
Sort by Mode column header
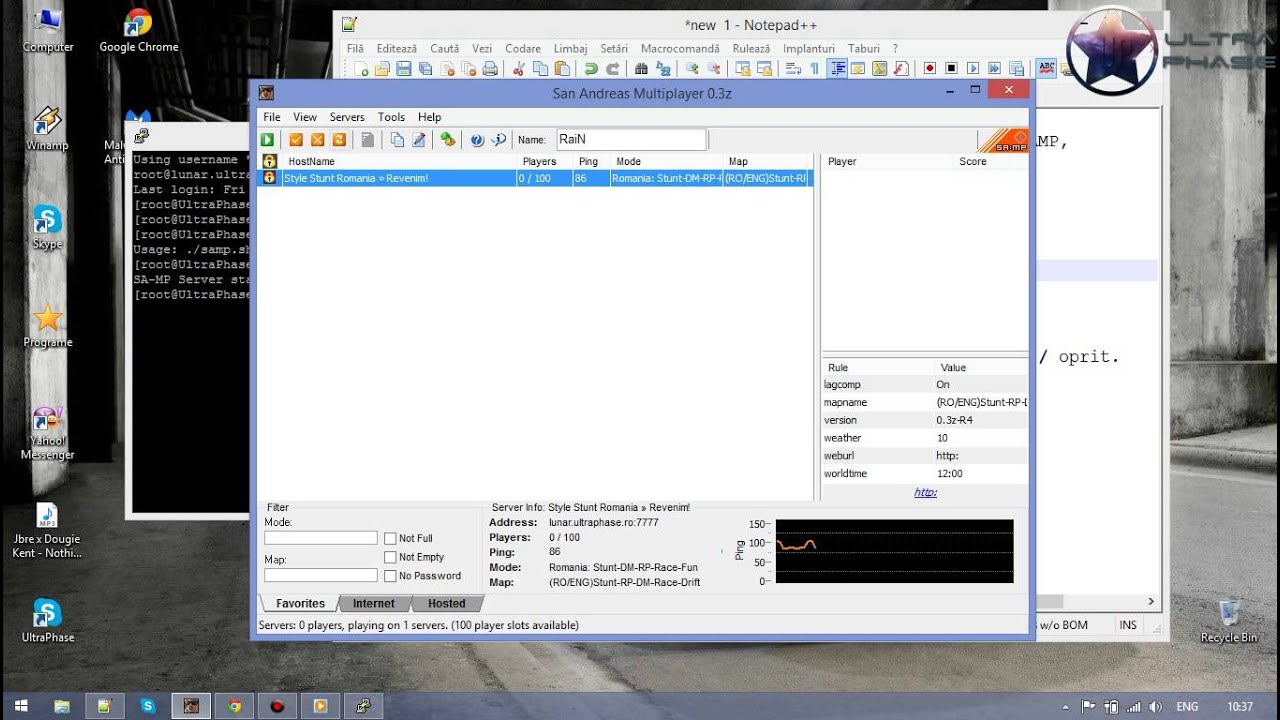pyautogui.click(x=667, y=161)
